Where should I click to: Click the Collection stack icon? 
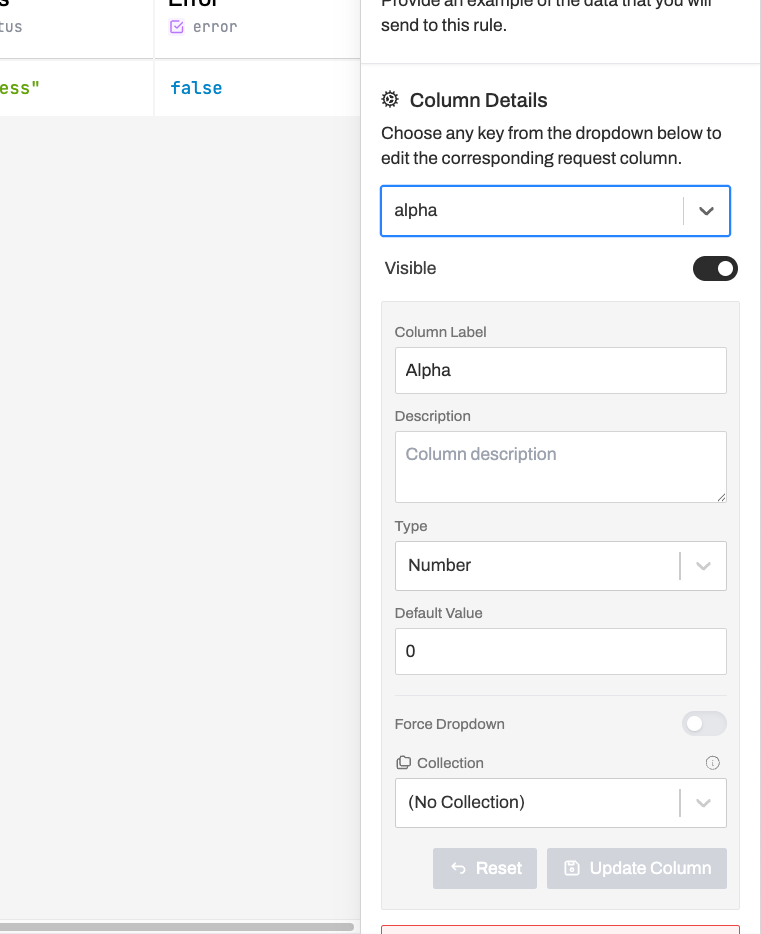tap(403, 763)
